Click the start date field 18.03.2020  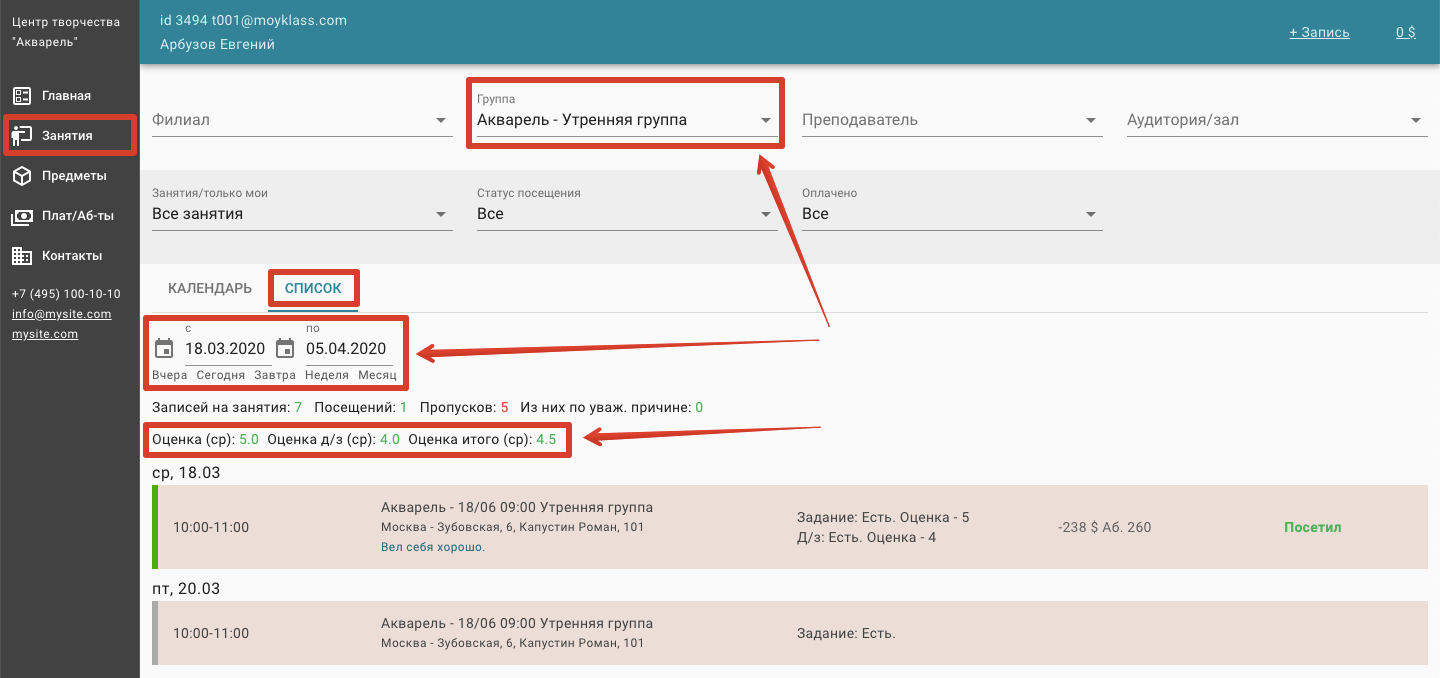[x=225, y=349]
